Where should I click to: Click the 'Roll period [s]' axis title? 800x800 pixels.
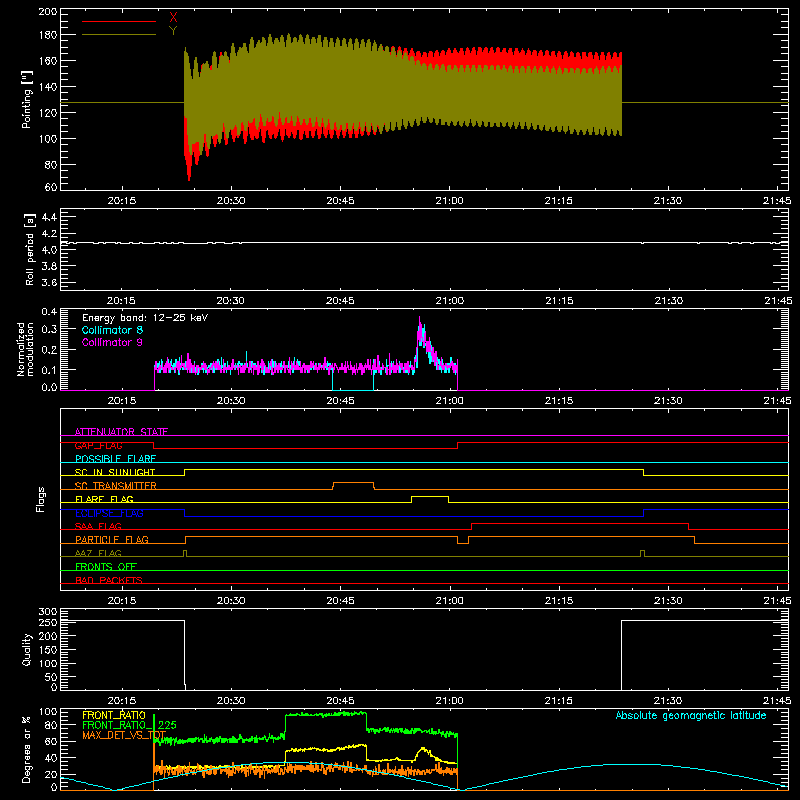coord(29,249)
